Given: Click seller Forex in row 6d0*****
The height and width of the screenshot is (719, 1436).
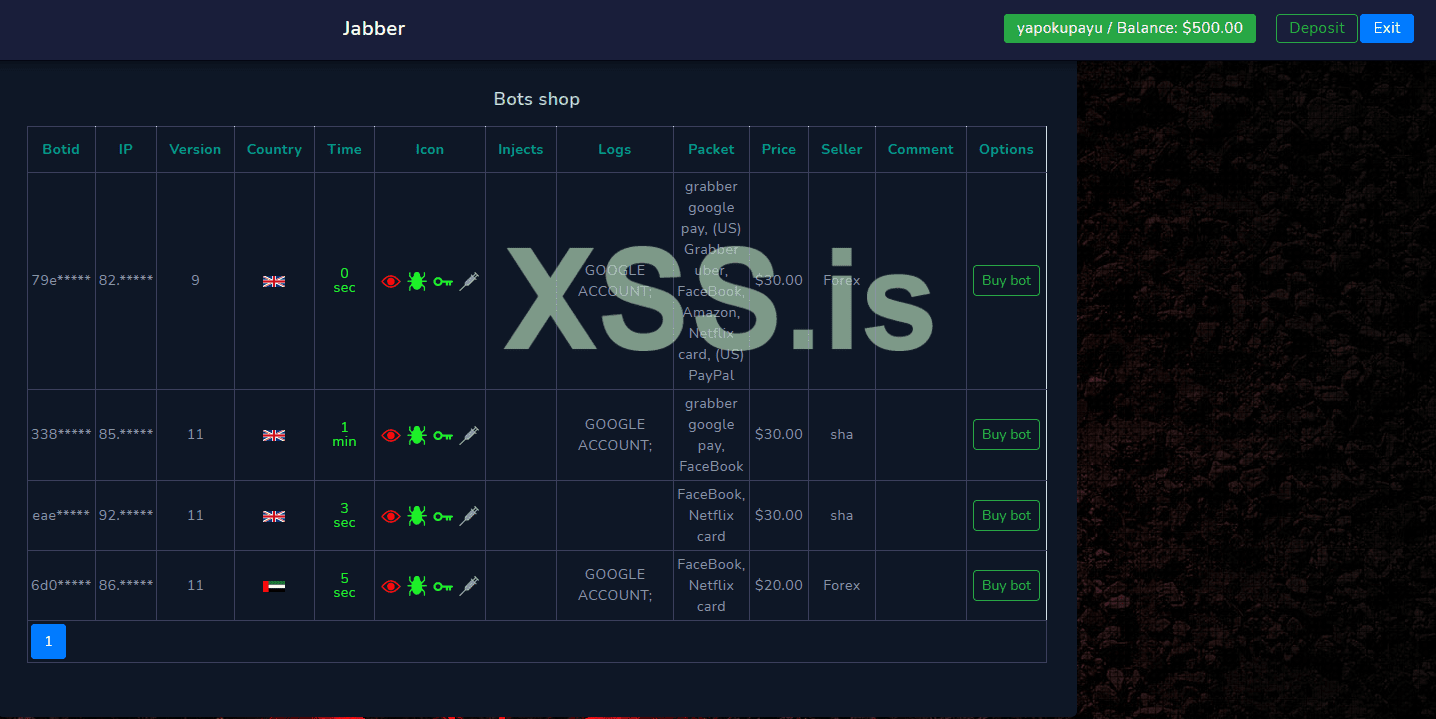Looking at the screenshot, I should click(x=842, y=586).
